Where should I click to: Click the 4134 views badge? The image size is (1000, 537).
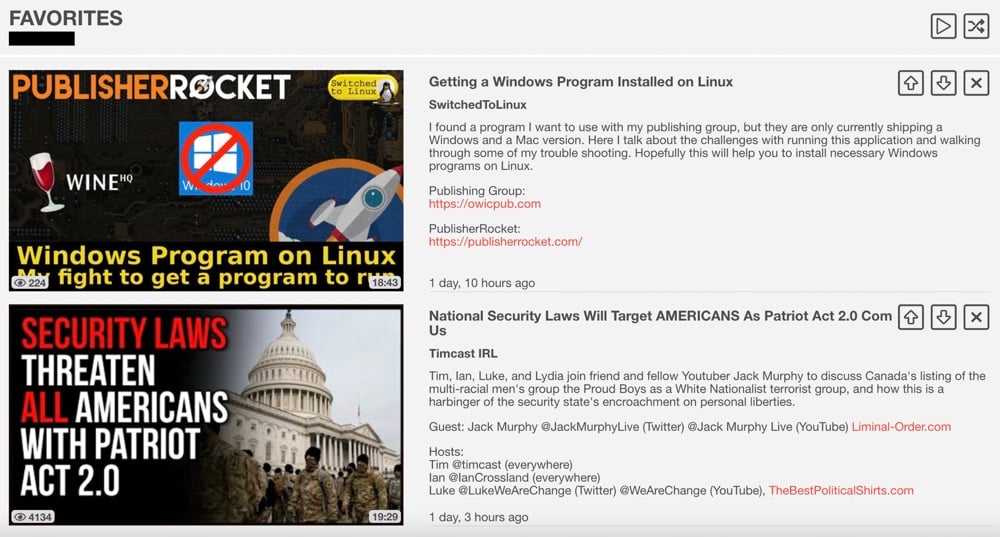click(33, 517)
